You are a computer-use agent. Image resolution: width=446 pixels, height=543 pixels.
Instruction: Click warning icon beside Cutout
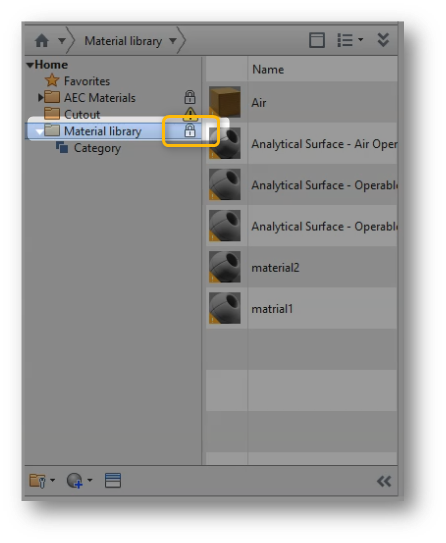point(190,114)
